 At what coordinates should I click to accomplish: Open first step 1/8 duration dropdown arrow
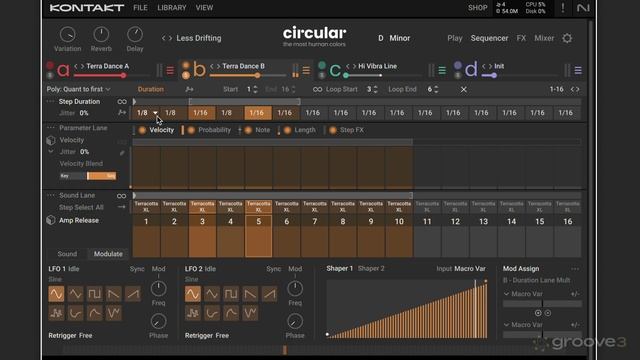[x=155, y=113]
